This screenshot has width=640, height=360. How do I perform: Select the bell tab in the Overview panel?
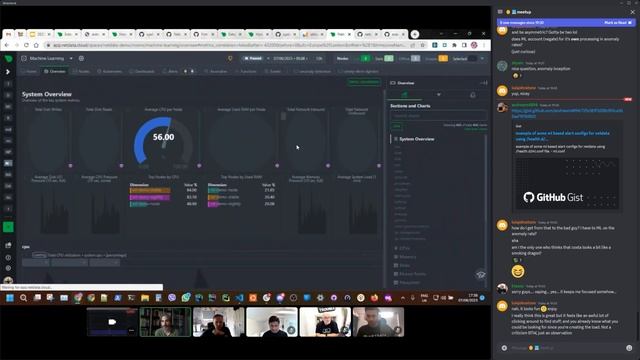[473, 95]
